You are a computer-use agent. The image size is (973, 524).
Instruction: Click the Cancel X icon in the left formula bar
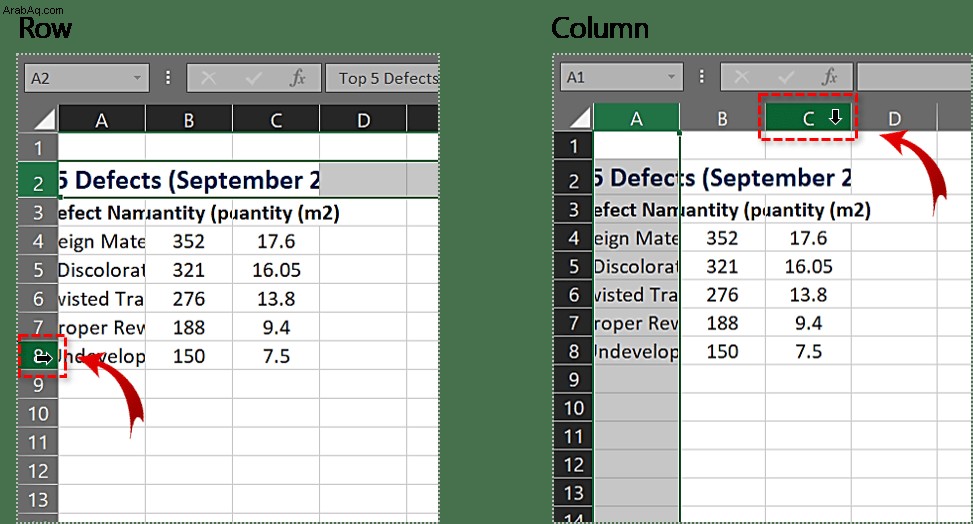(x=208, y=78)
